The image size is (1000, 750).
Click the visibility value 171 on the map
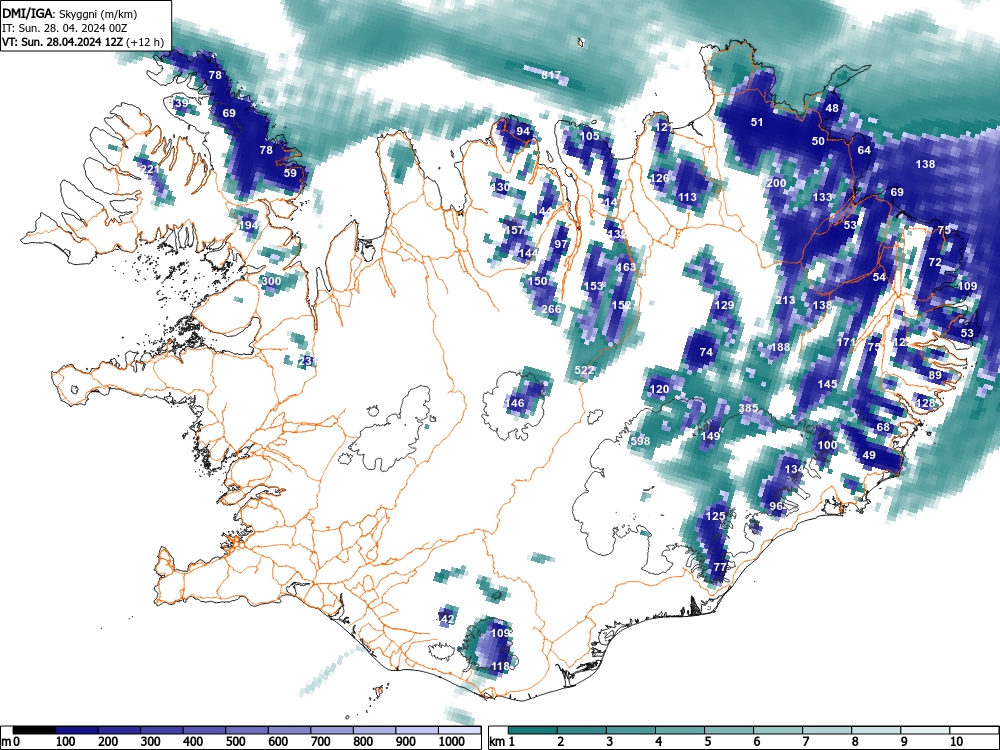click(845, 342)
